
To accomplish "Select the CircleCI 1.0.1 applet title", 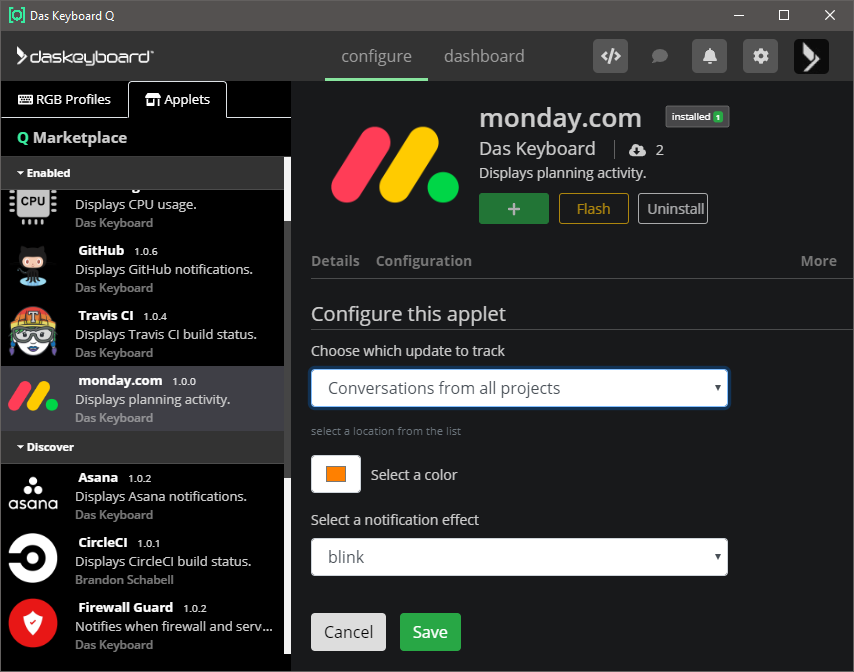I will click(x=119, y=543).
